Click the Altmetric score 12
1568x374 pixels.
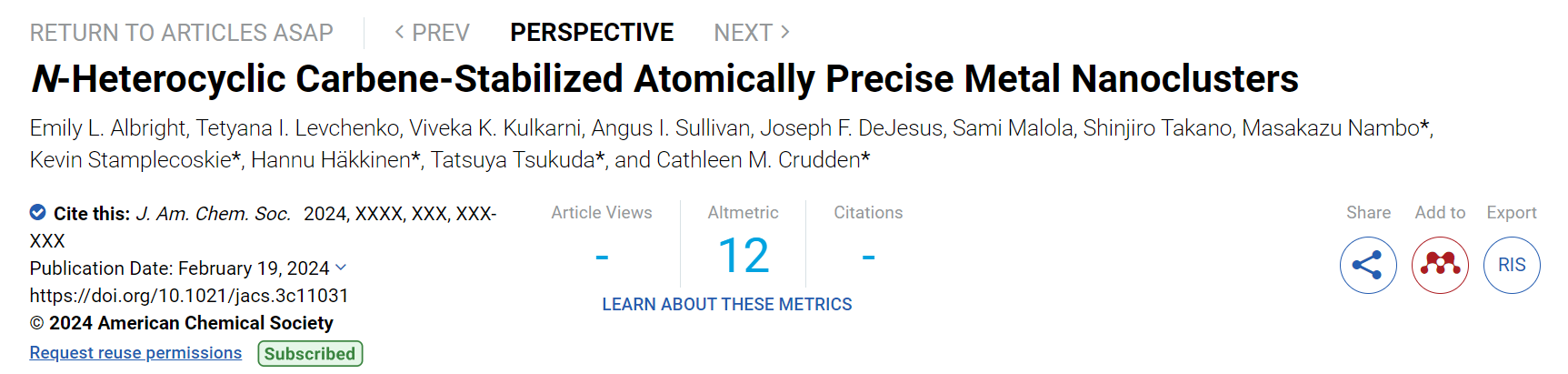[x=744, y=256]
